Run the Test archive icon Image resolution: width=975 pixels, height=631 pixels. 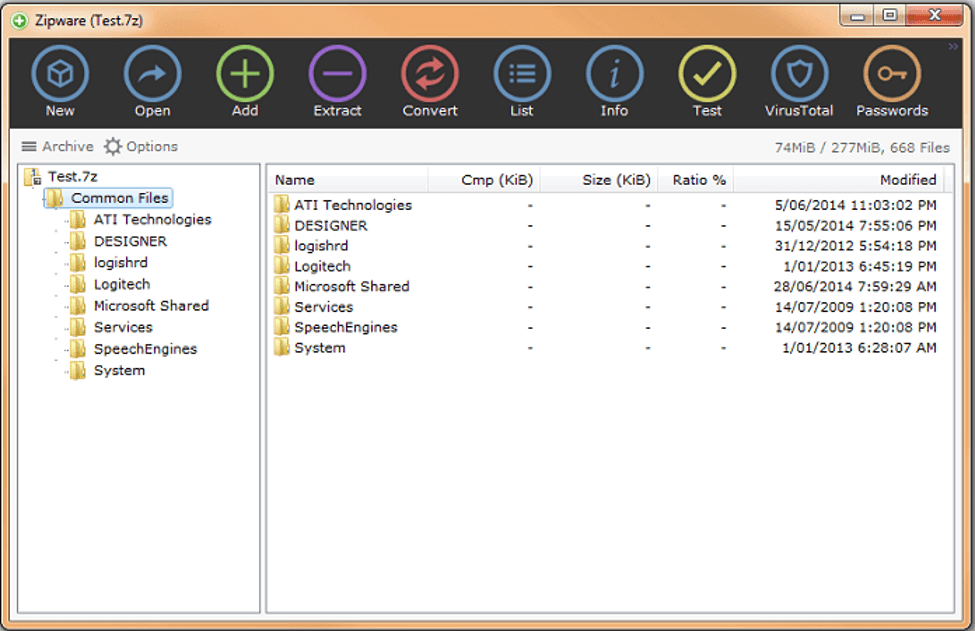pos(707,75)
